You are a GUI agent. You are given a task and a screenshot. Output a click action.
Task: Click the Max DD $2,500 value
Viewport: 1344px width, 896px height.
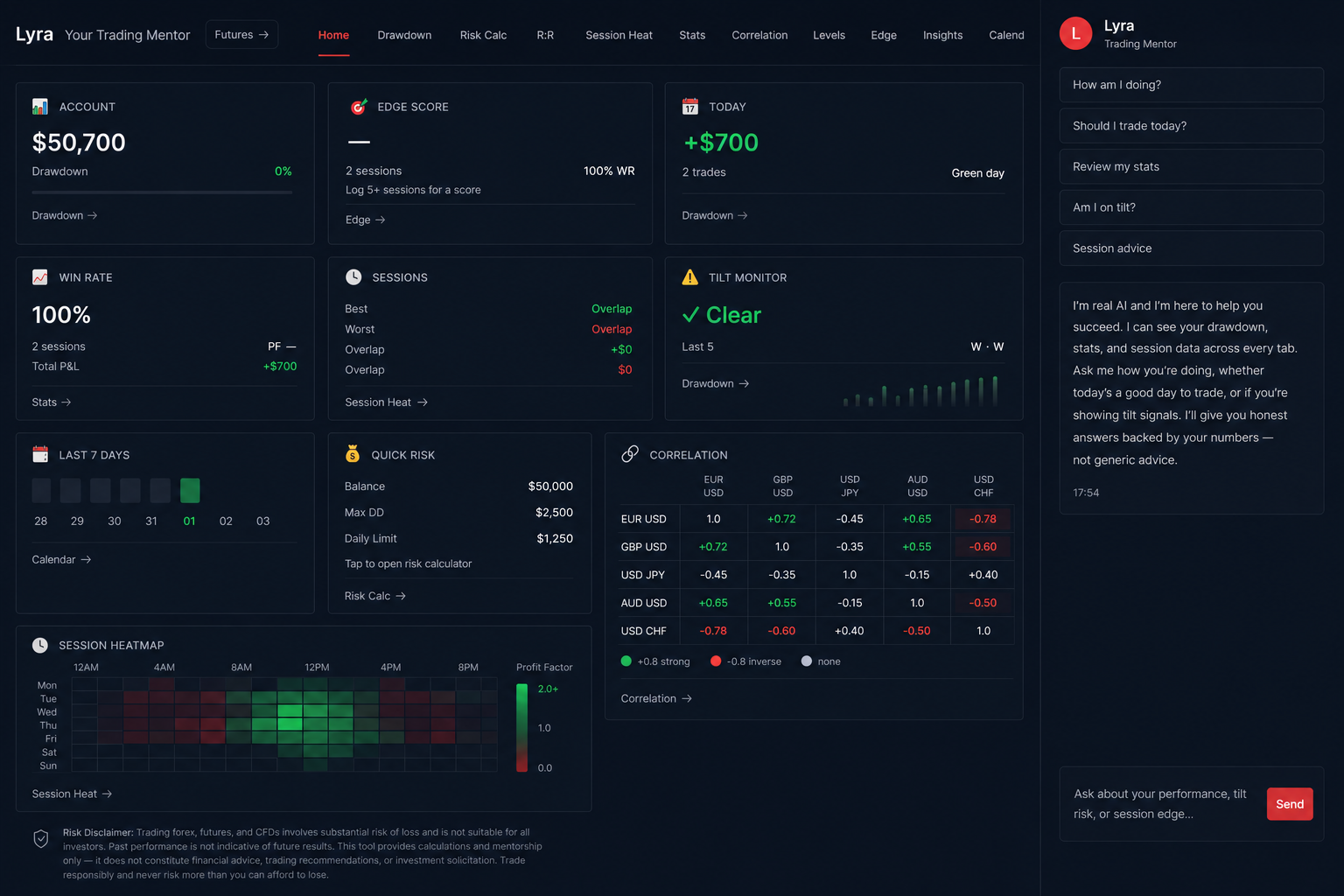click(x=554, y=513)
